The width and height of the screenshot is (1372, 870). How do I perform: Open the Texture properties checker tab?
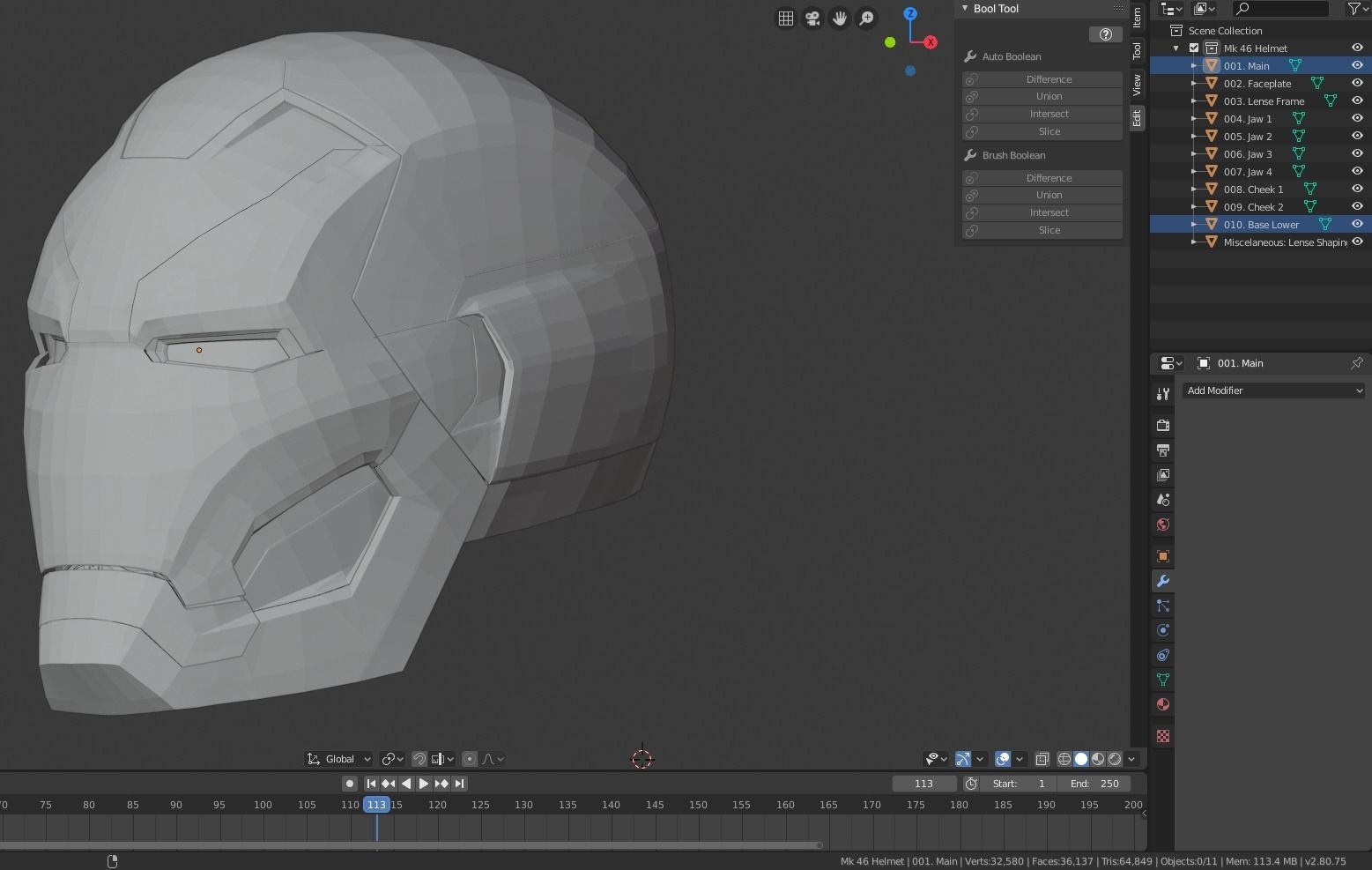click(1163, 736)
